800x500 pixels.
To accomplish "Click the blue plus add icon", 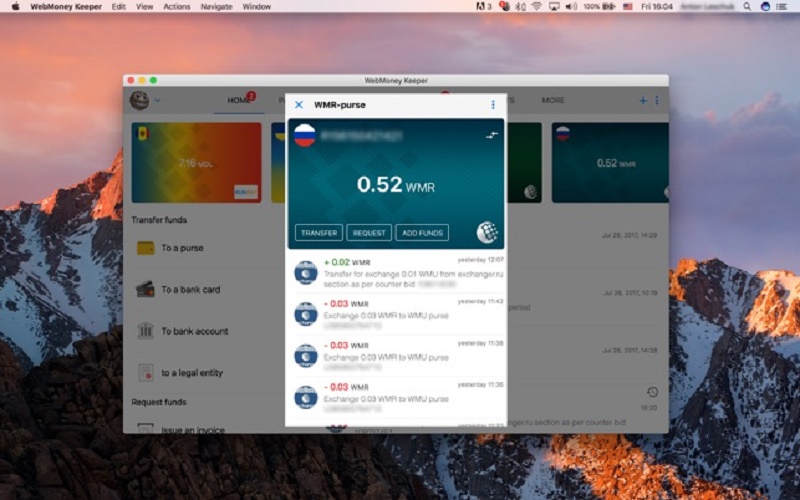I will click(643, 101).
